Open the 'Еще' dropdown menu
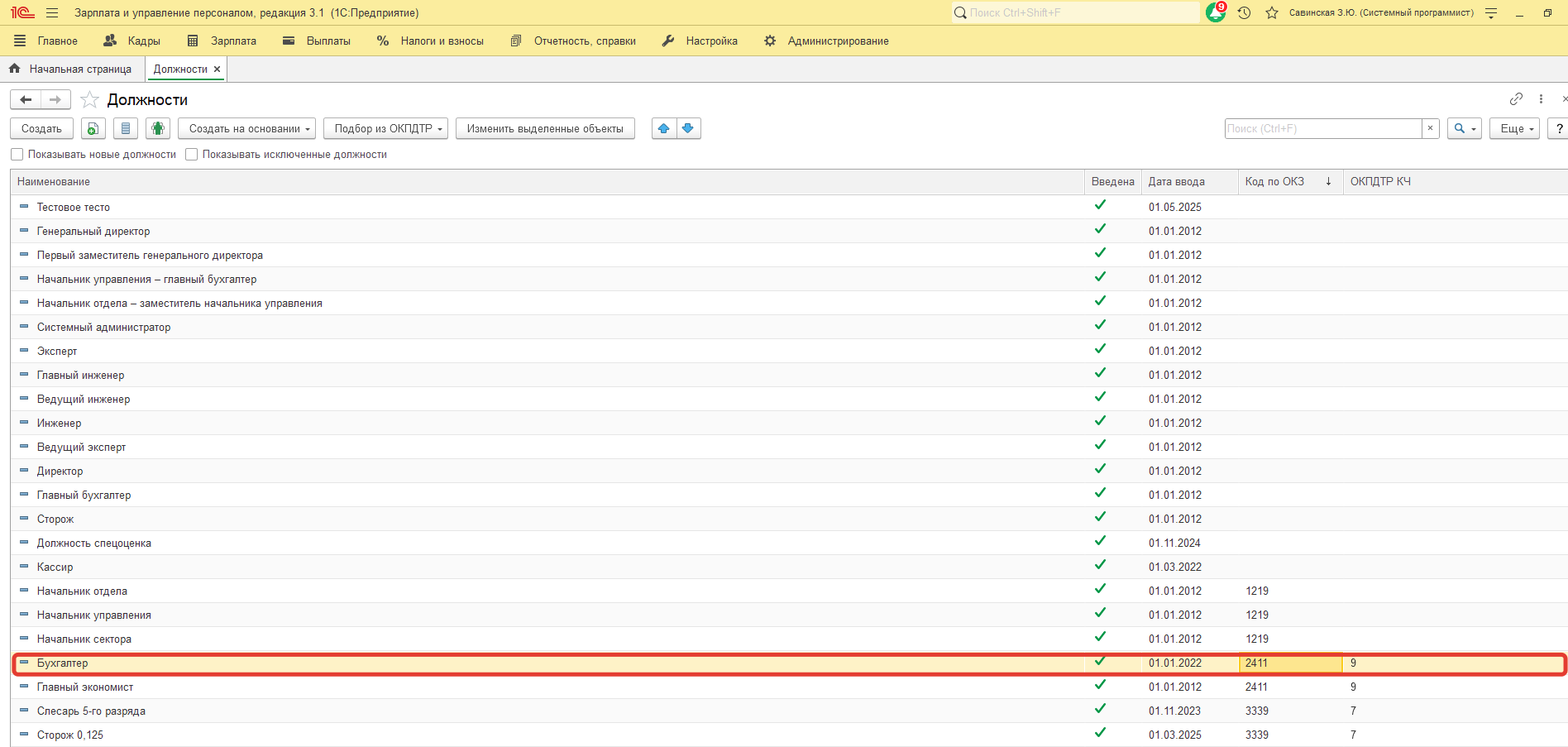Image resolution: width=1568 pixels, height=747 pixels. point(1514,128)
